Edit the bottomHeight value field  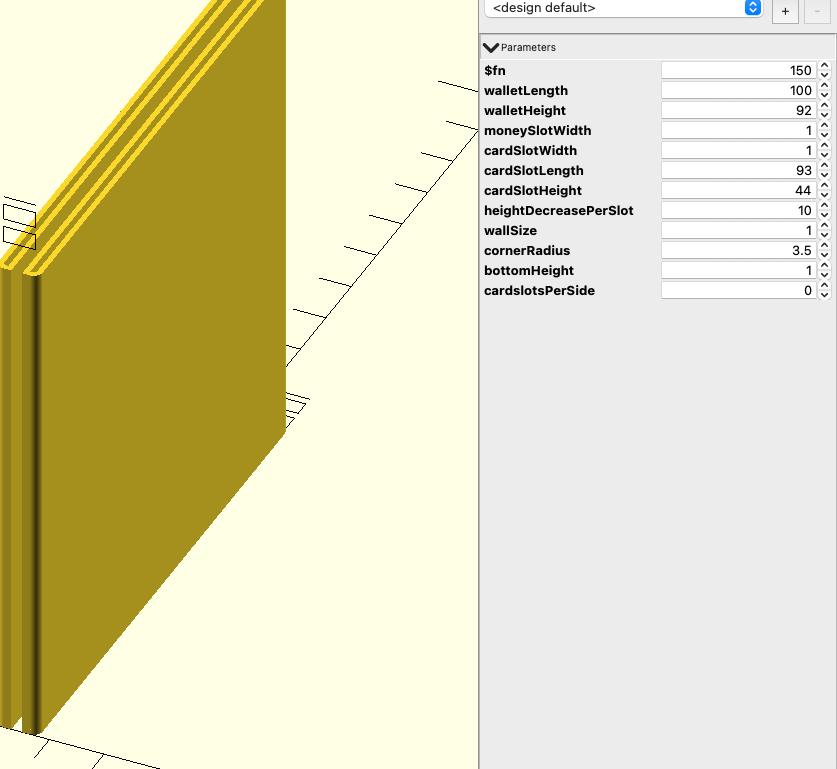[x=739, y=271]
